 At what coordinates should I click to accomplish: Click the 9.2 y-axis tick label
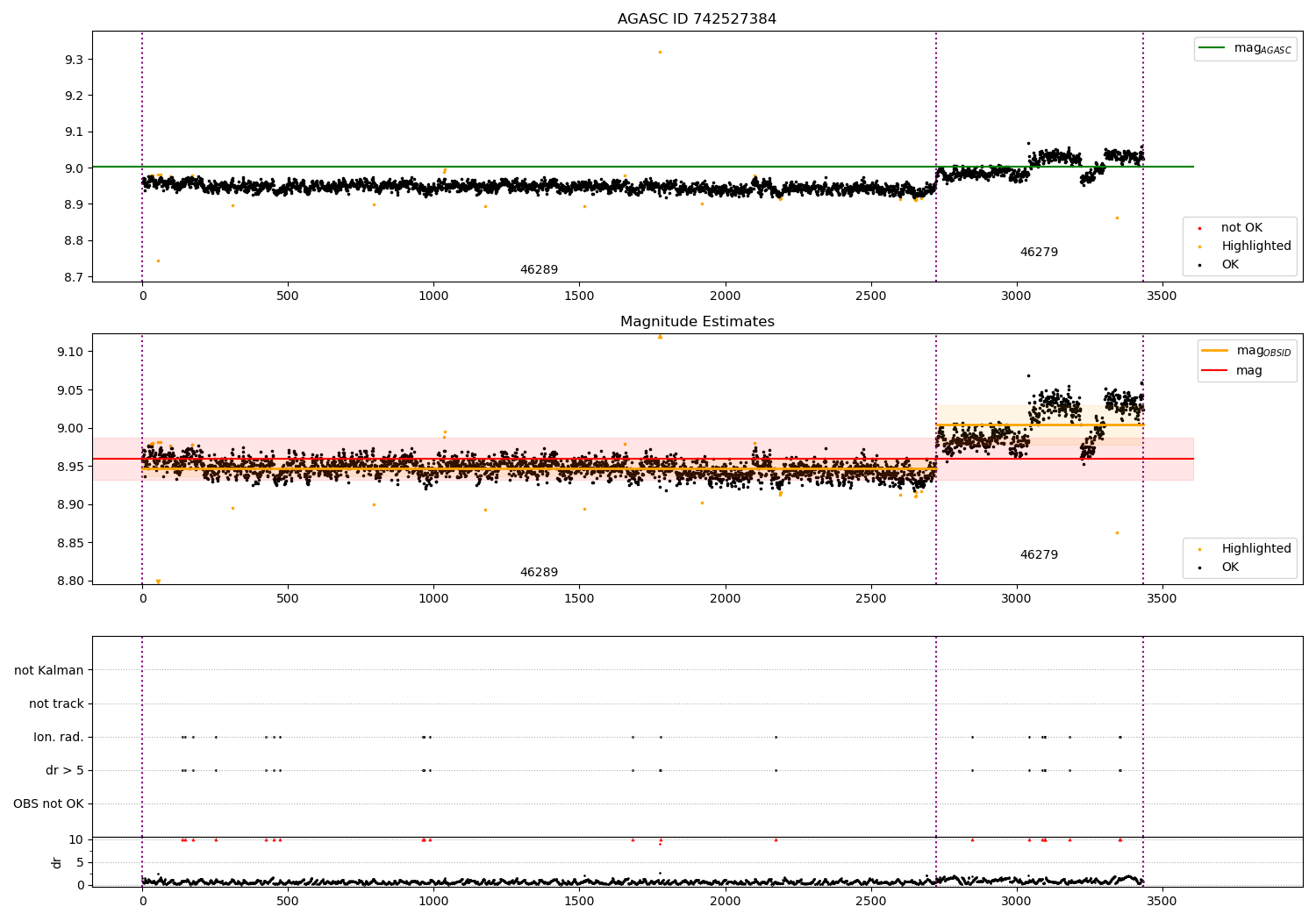pos(75,96)
